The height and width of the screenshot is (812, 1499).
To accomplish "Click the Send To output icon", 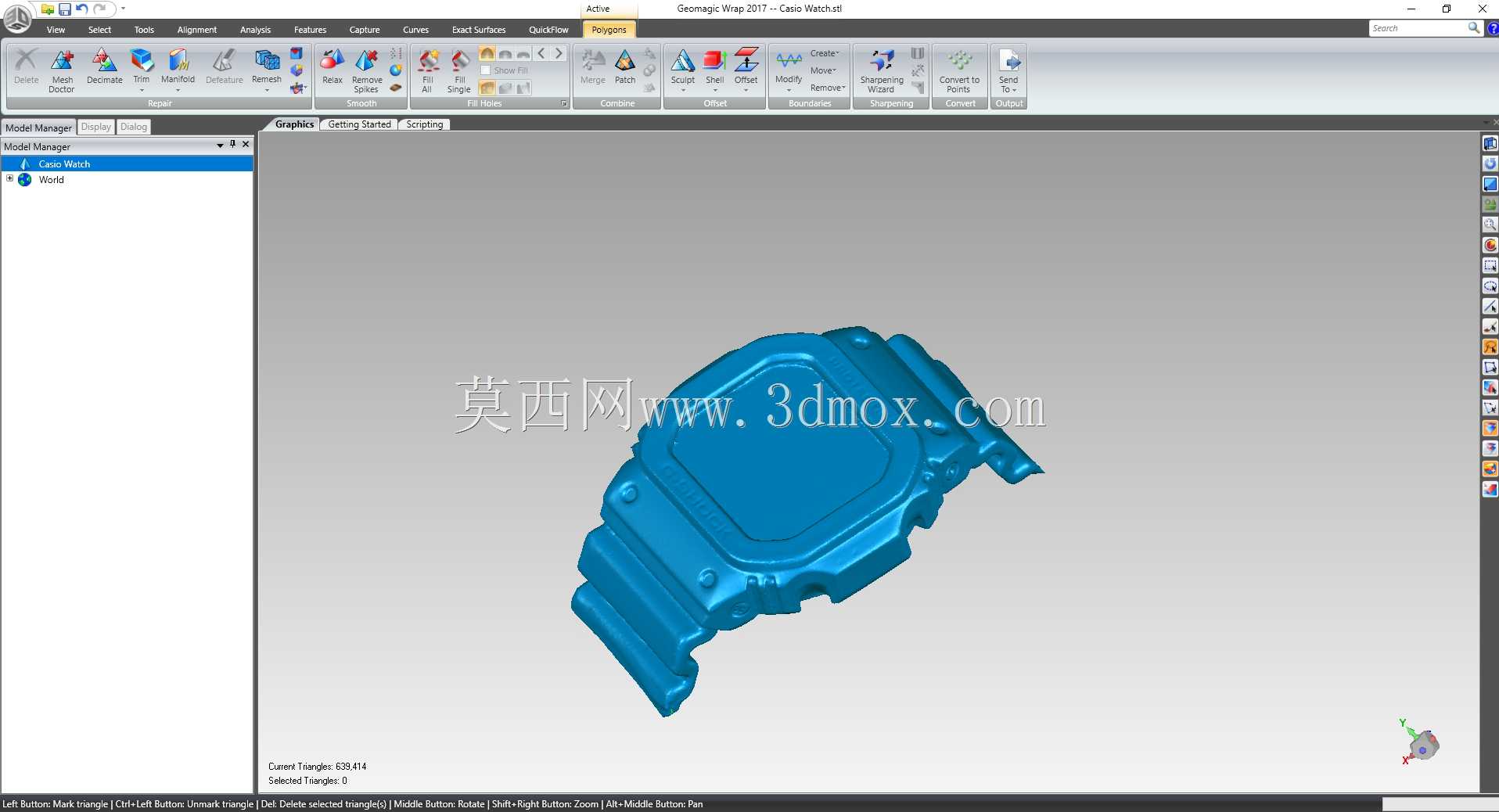I will [1009, 70].
